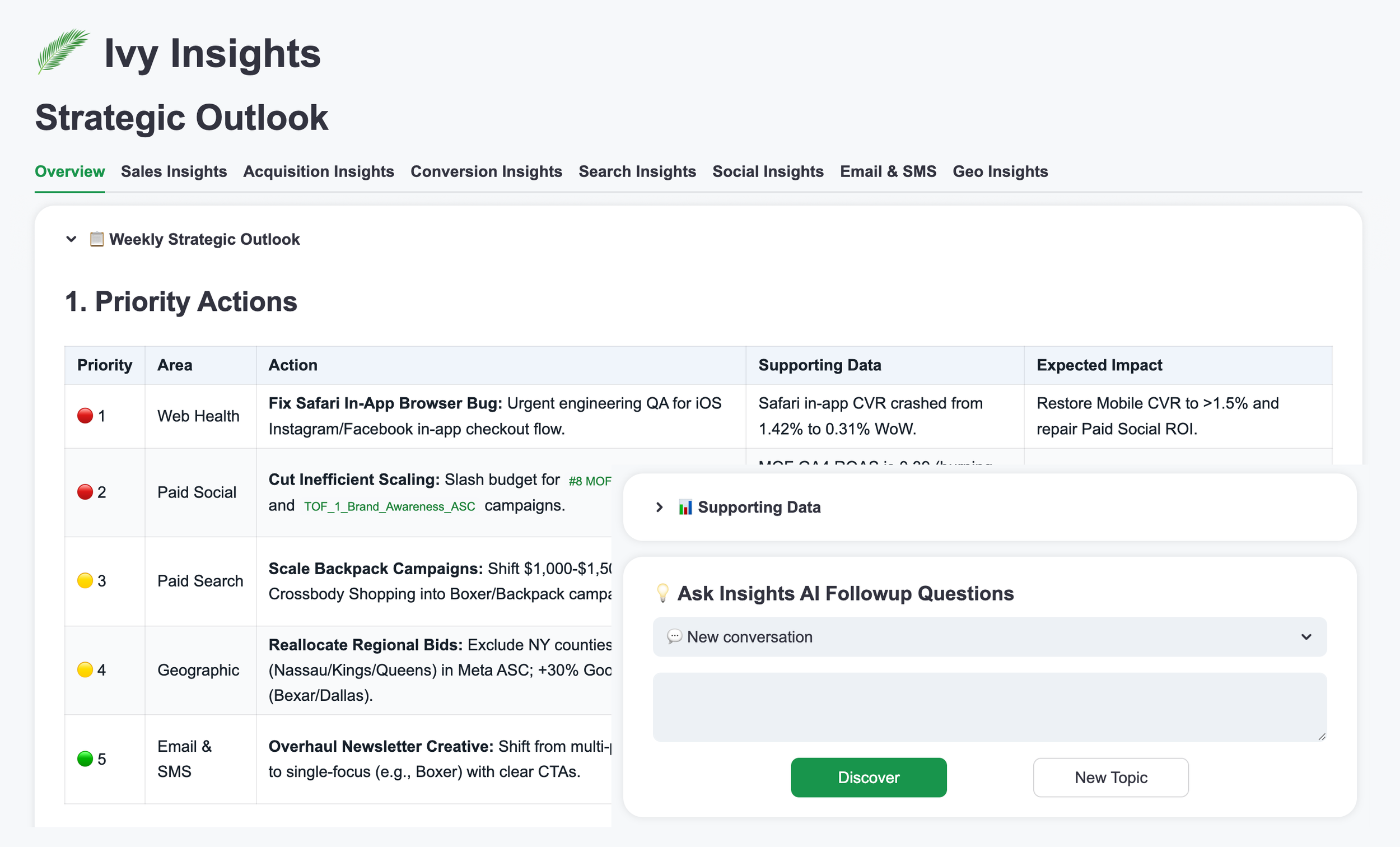Select the Email & SMS tab
This screenshot has width=1400, height=847.
(888, 171)
